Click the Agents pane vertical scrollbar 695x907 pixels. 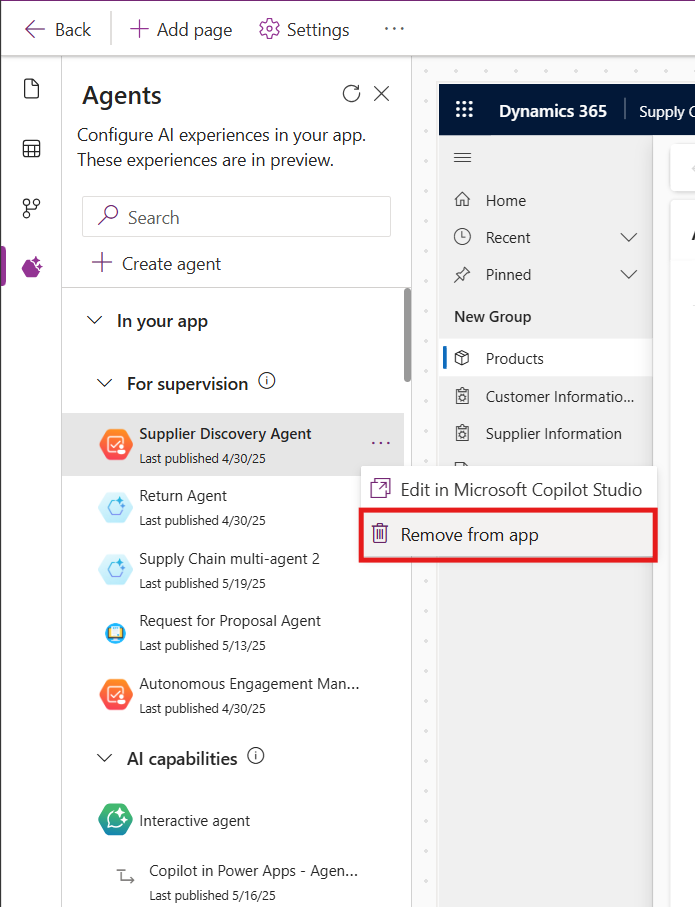tap(407, 335)
